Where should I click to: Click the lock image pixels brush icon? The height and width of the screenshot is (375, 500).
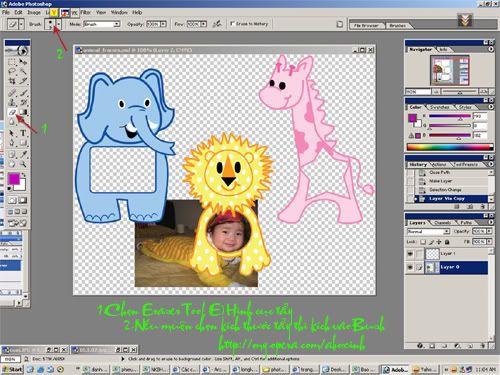point(431,242)
